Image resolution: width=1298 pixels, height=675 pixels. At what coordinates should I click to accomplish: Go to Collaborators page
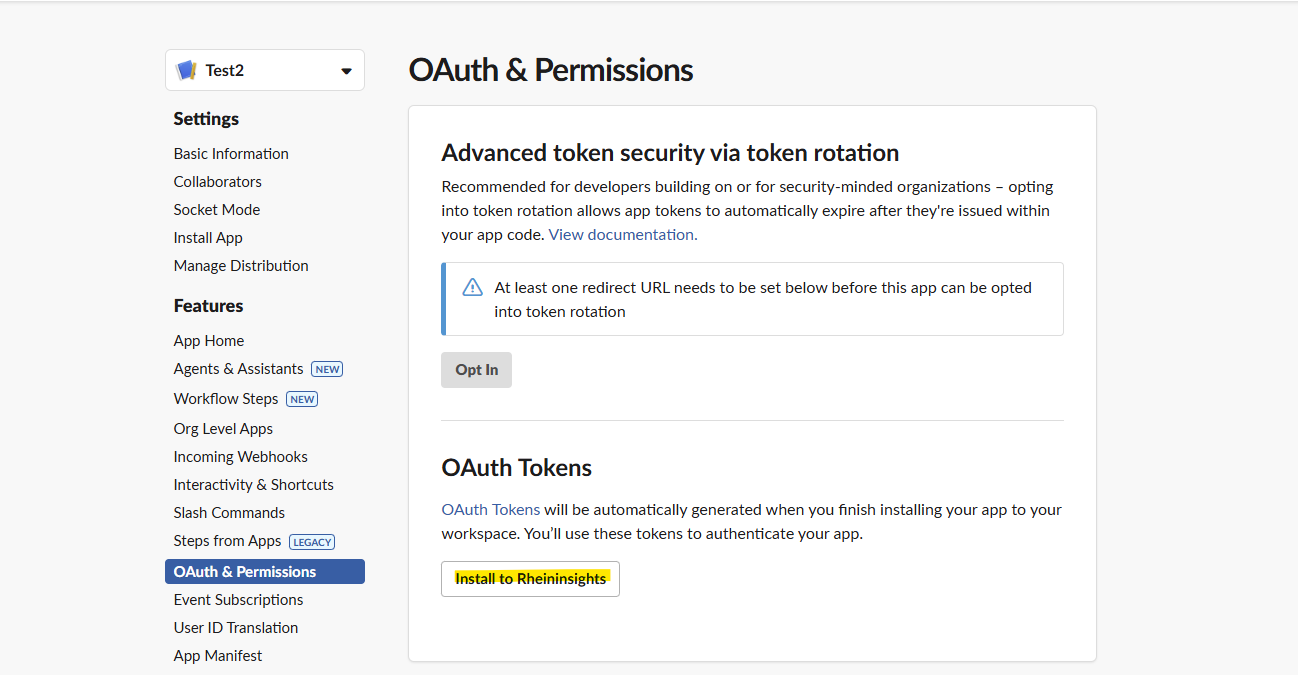coord(217,182)
